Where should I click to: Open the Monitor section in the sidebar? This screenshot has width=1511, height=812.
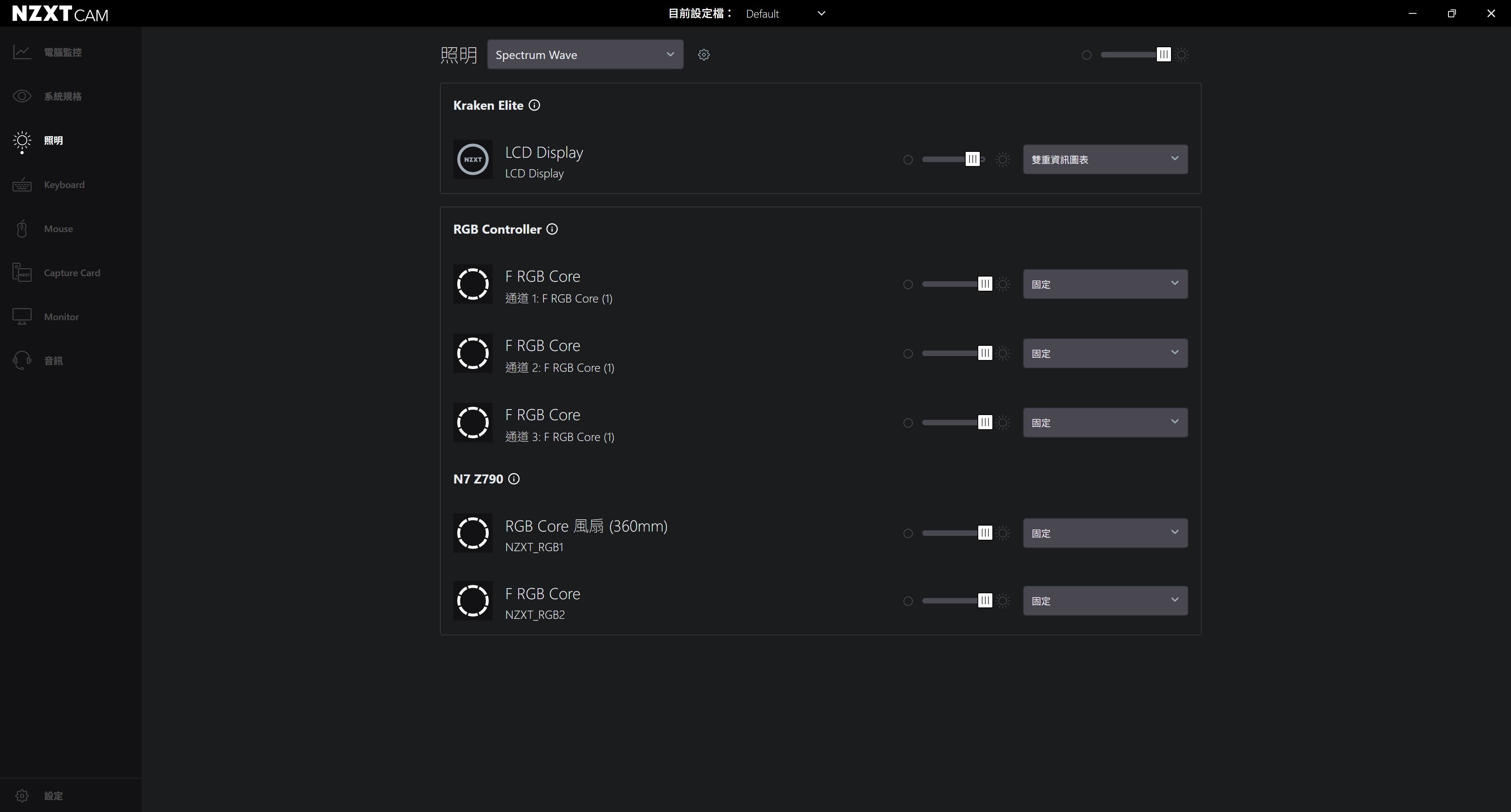click(70, 317)
